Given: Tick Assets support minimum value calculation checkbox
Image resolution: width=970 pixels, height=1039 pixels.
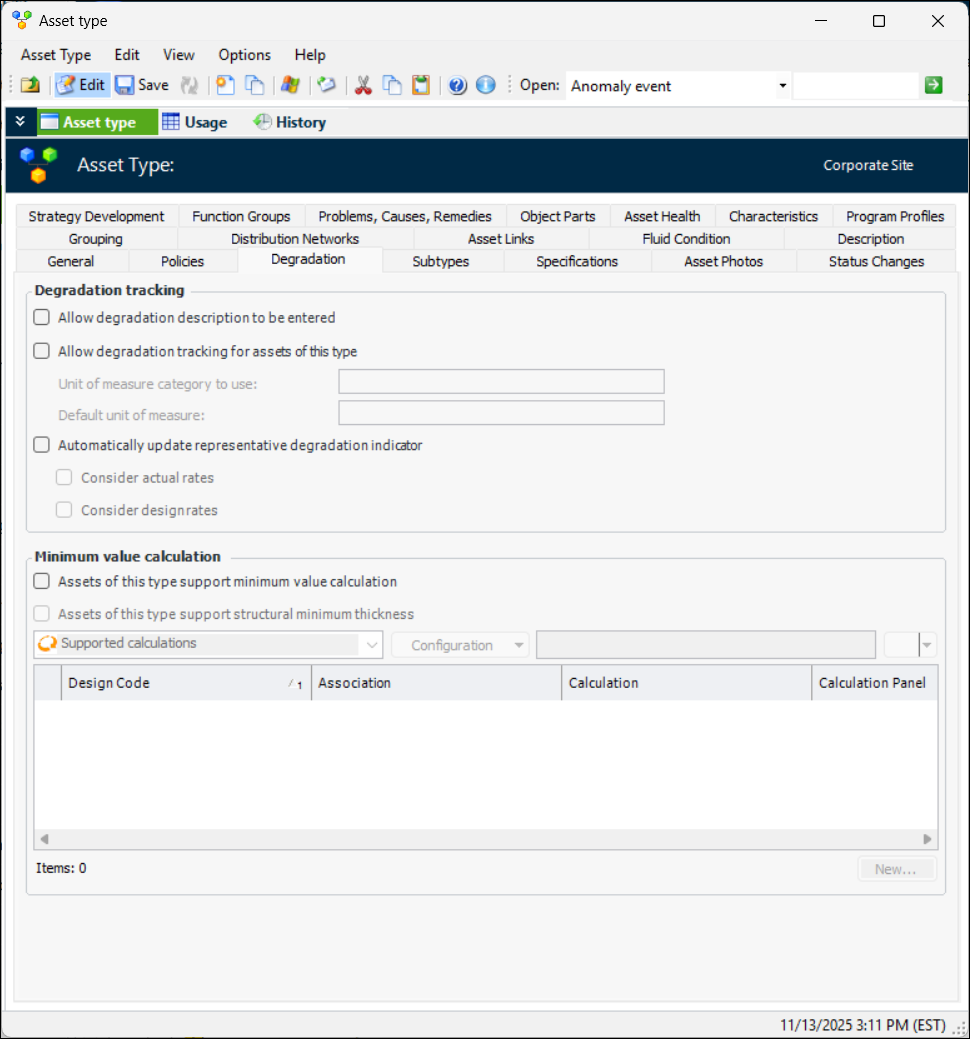Looking at the screenshot, I should (42, 581).
